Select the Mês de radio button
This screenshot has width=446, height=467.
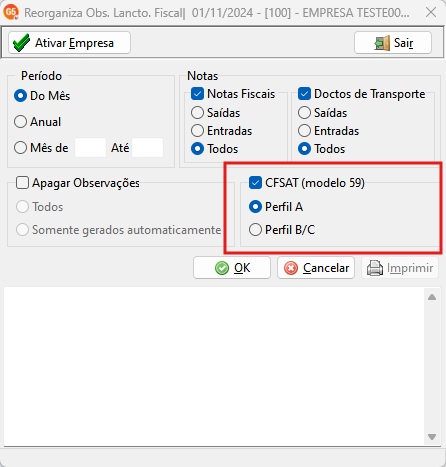pos(20,148)
